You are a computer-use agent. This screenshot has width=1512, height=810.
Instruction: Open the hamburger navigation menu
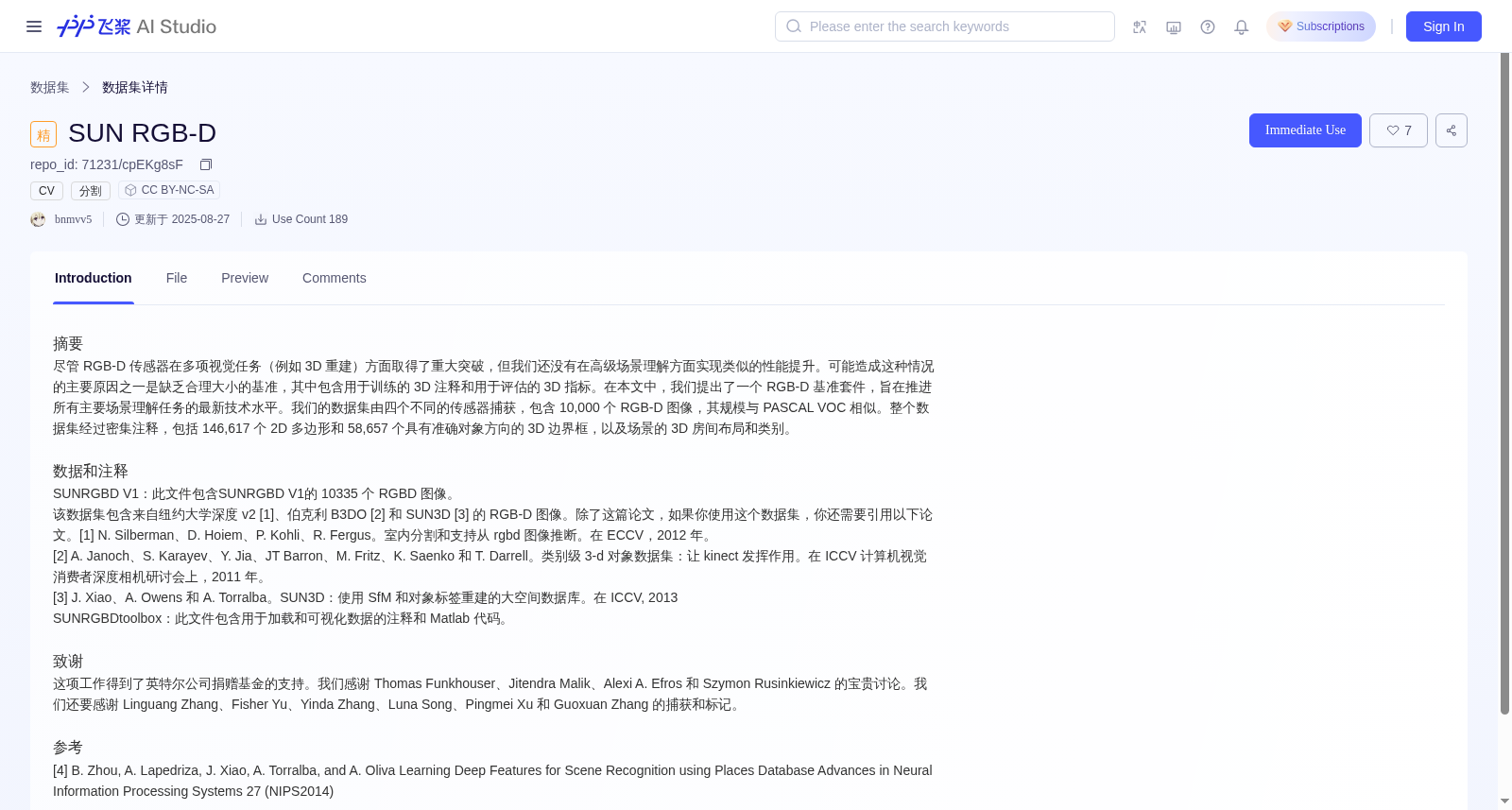(x=34, y=26)
